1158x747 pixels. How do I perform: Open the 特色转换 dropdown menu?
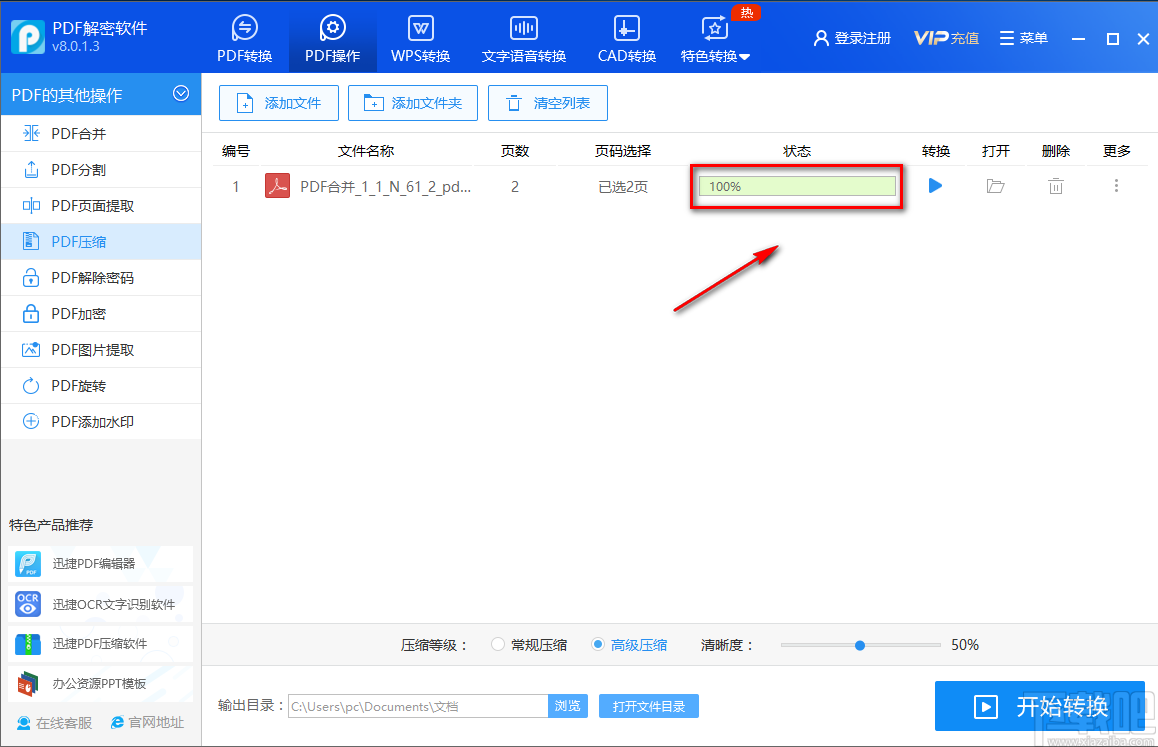(x=715, y=38)
